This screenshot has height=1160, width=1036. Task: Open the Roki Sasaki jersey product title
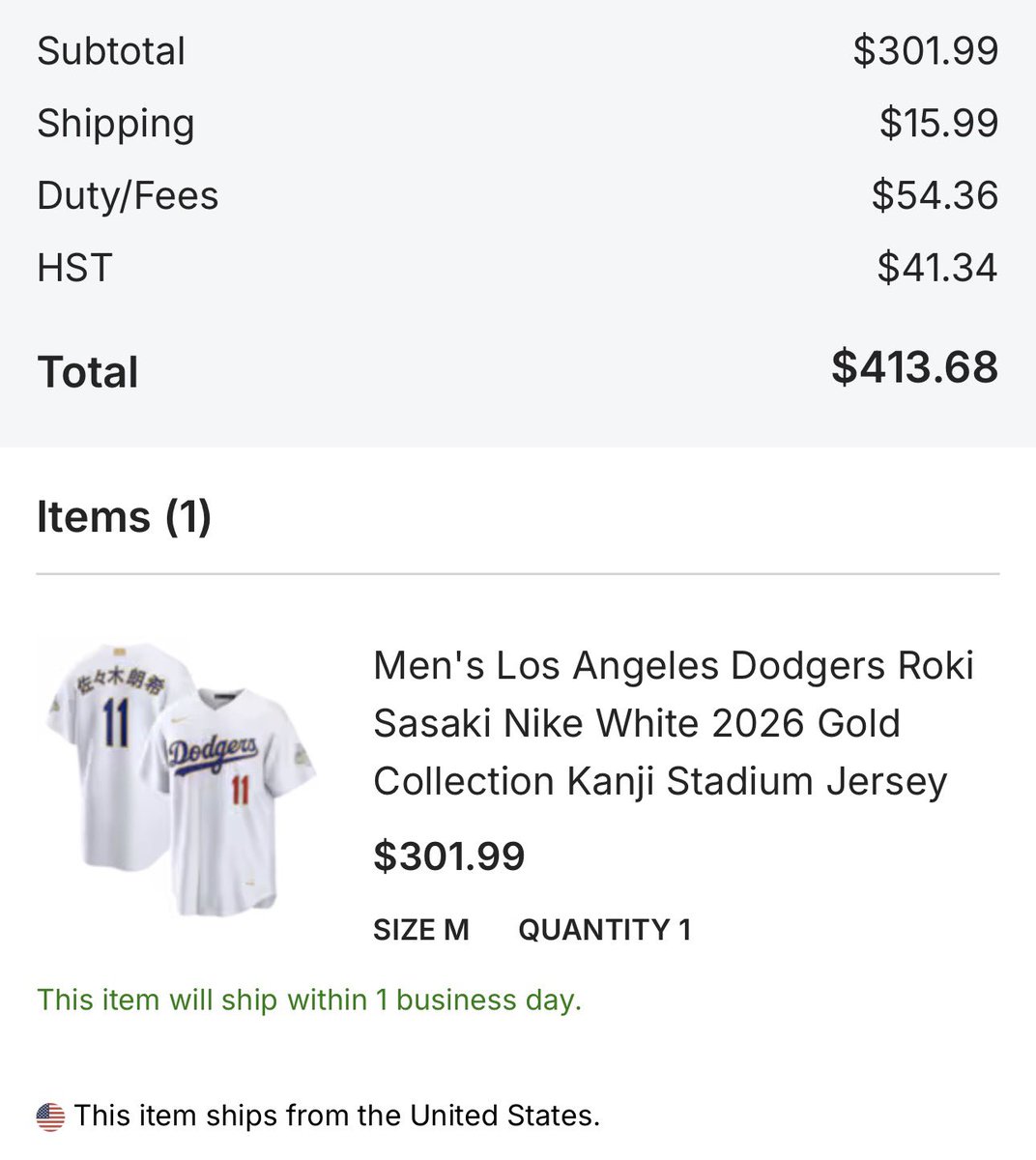tap(674, 723)
